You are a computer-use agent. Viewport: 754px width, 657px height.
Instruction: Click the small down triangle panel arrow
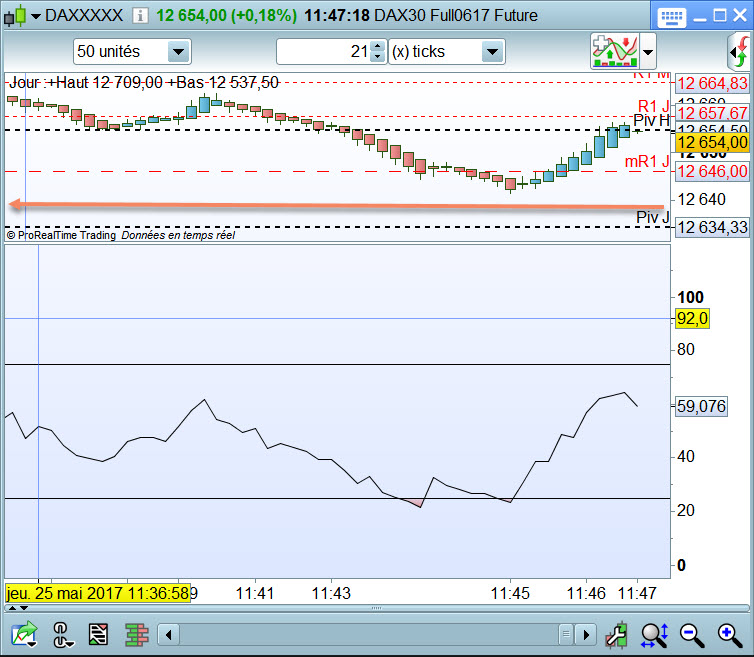tap(24, 608)
